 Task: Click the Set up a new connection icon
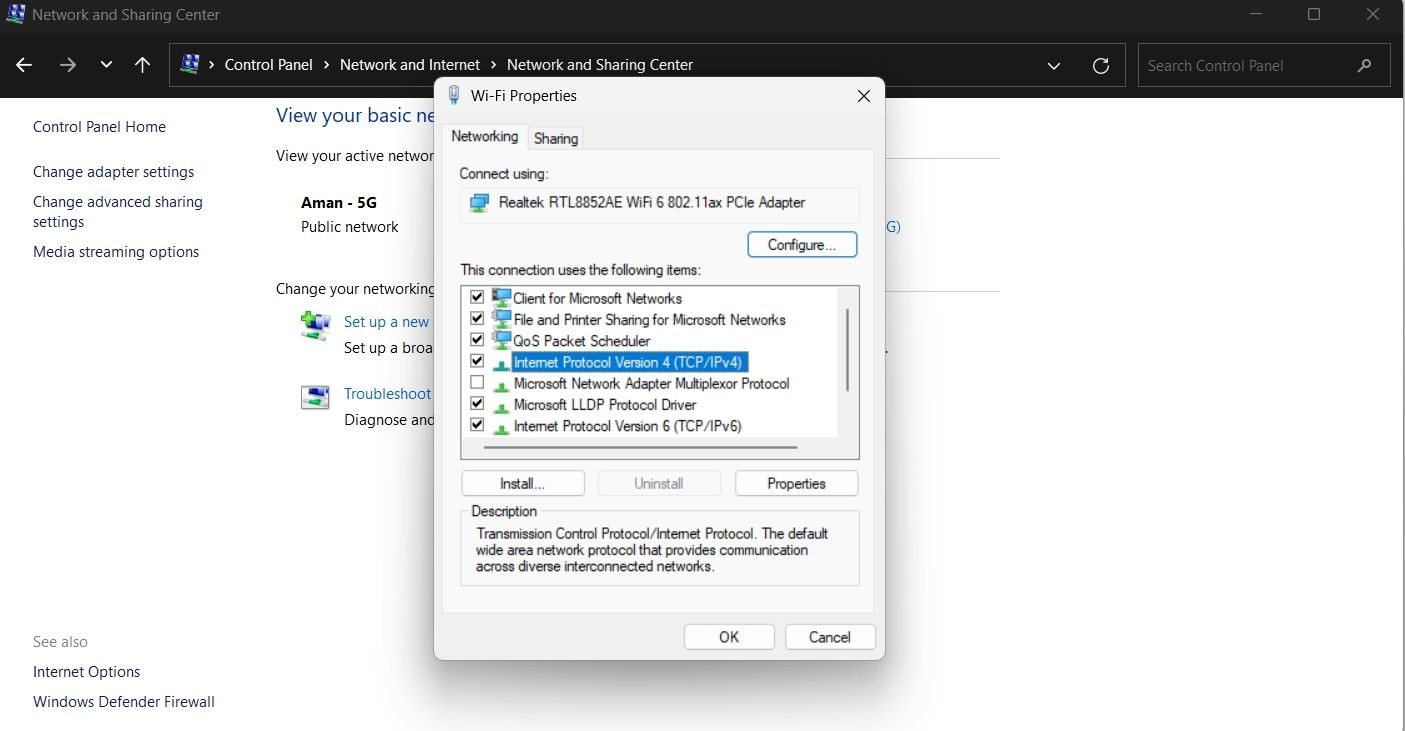click(x=315, y=326)
